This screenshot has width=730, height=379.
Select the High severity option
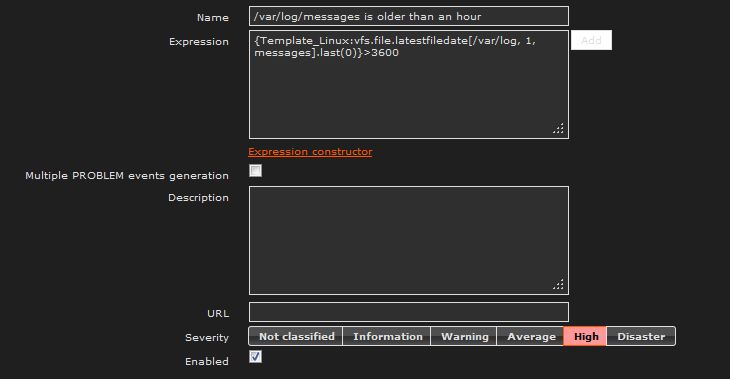pos(585,336)
